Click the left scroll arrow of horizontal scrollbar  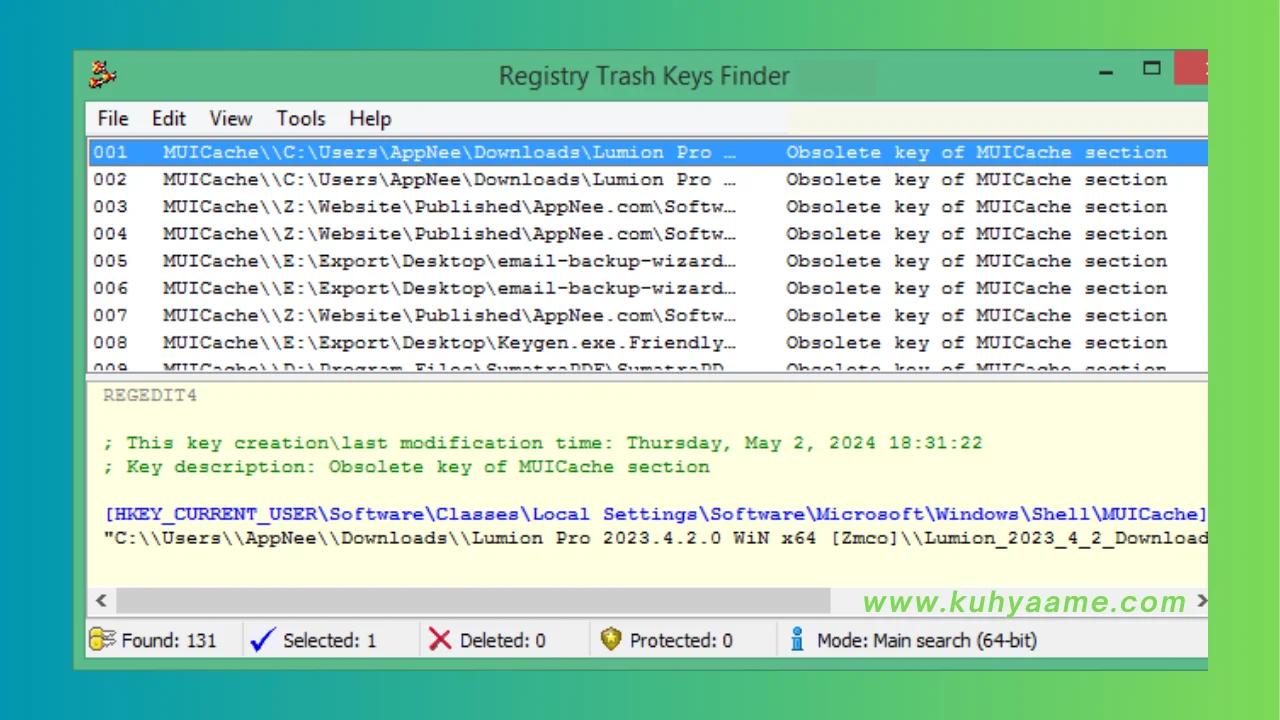point(100,601)
